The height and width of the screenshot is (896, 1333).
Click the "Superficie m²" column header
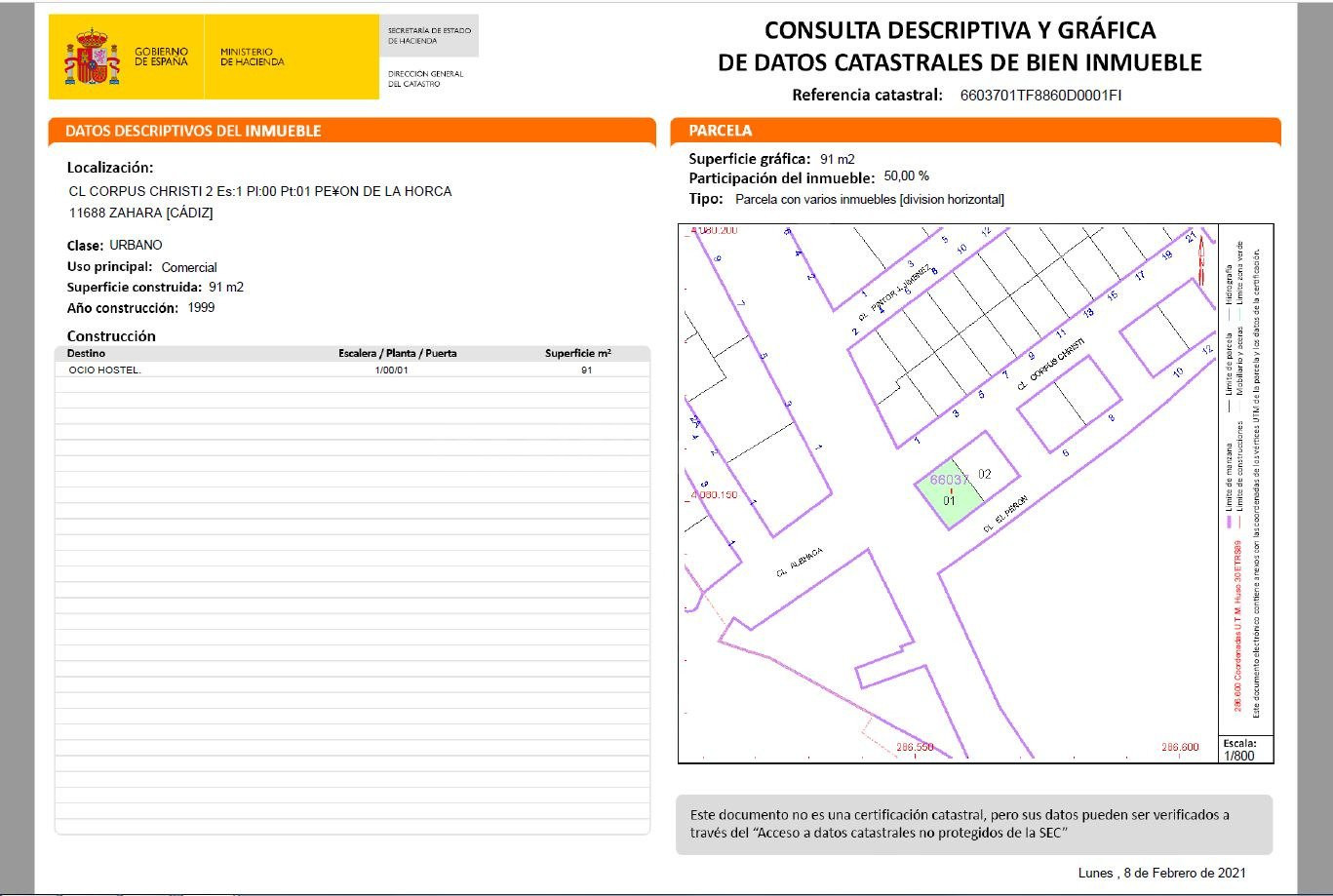point(578,353)
